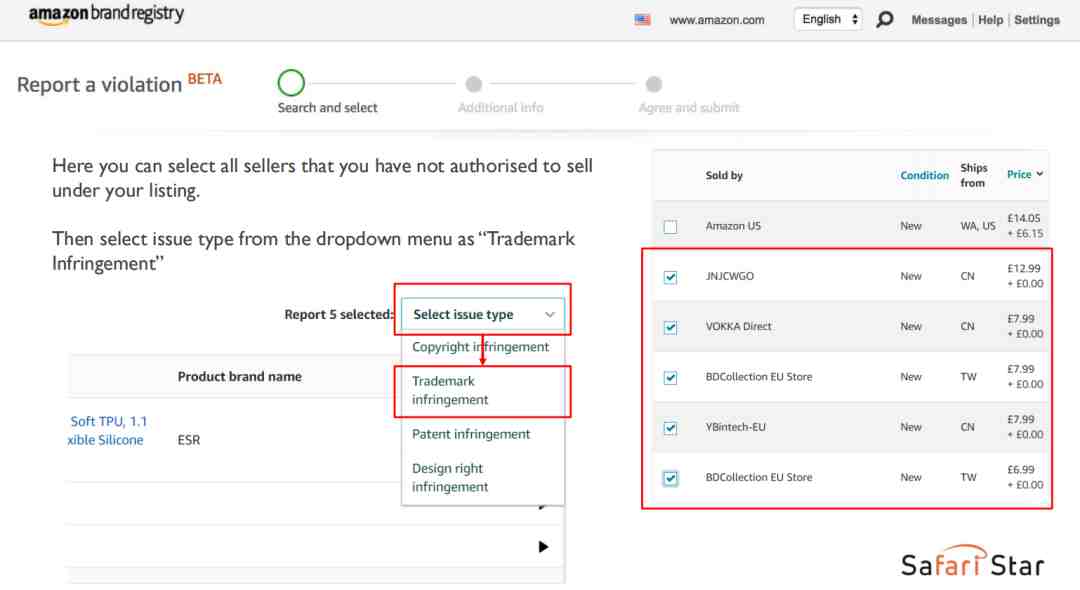Screen dimensions: 1080x590
Task: Choose Patent infringement from the list
Action: [471, 434]
